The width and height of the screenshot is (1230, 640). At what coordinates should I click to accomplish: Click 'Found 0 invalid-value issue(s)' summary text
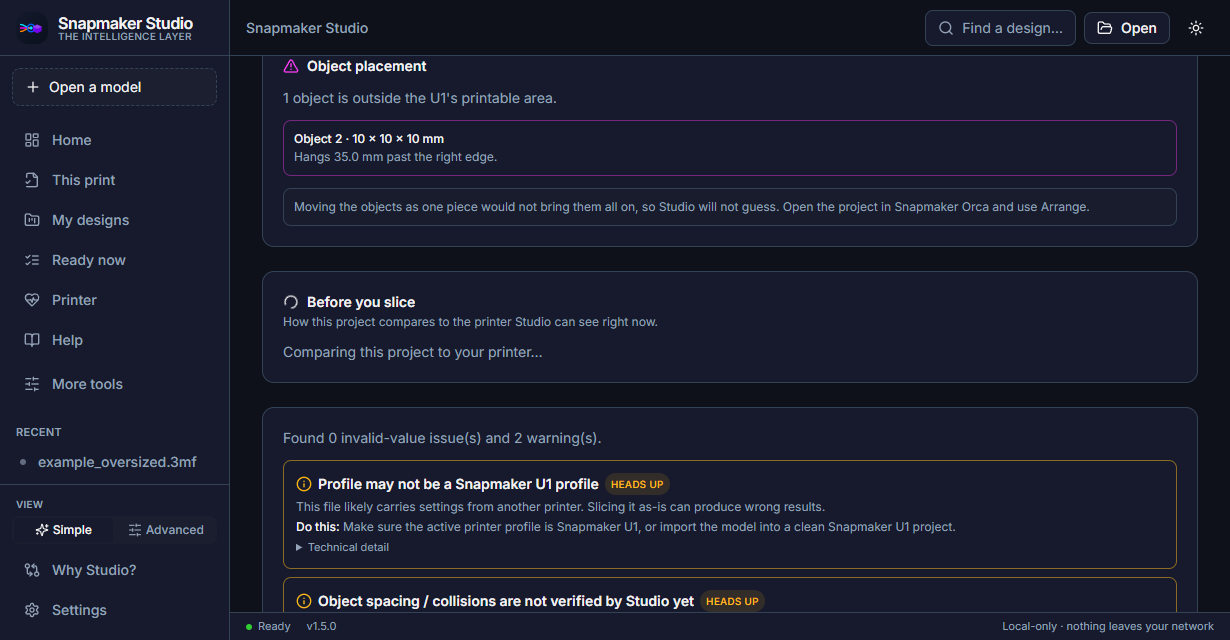click(x=442, y=438)
